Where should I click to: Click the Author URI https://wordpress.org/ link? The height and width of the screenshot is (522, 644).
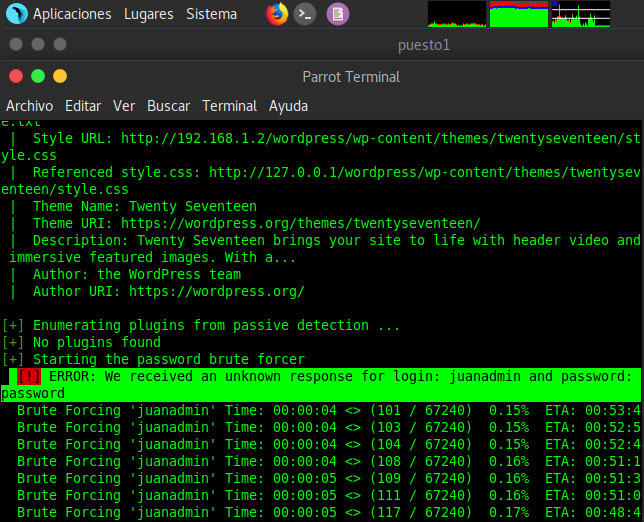pos(217,292)
